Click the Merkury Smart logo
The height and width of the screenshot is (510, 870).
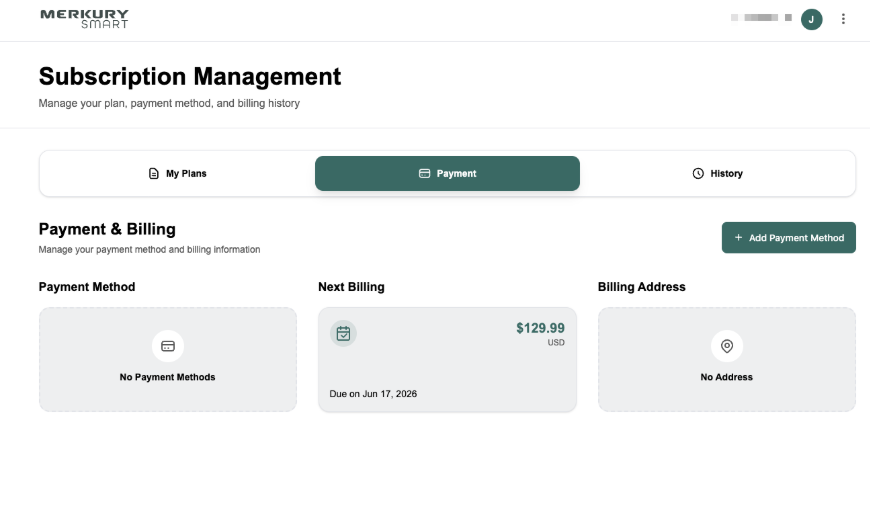(x=84, y=19)
